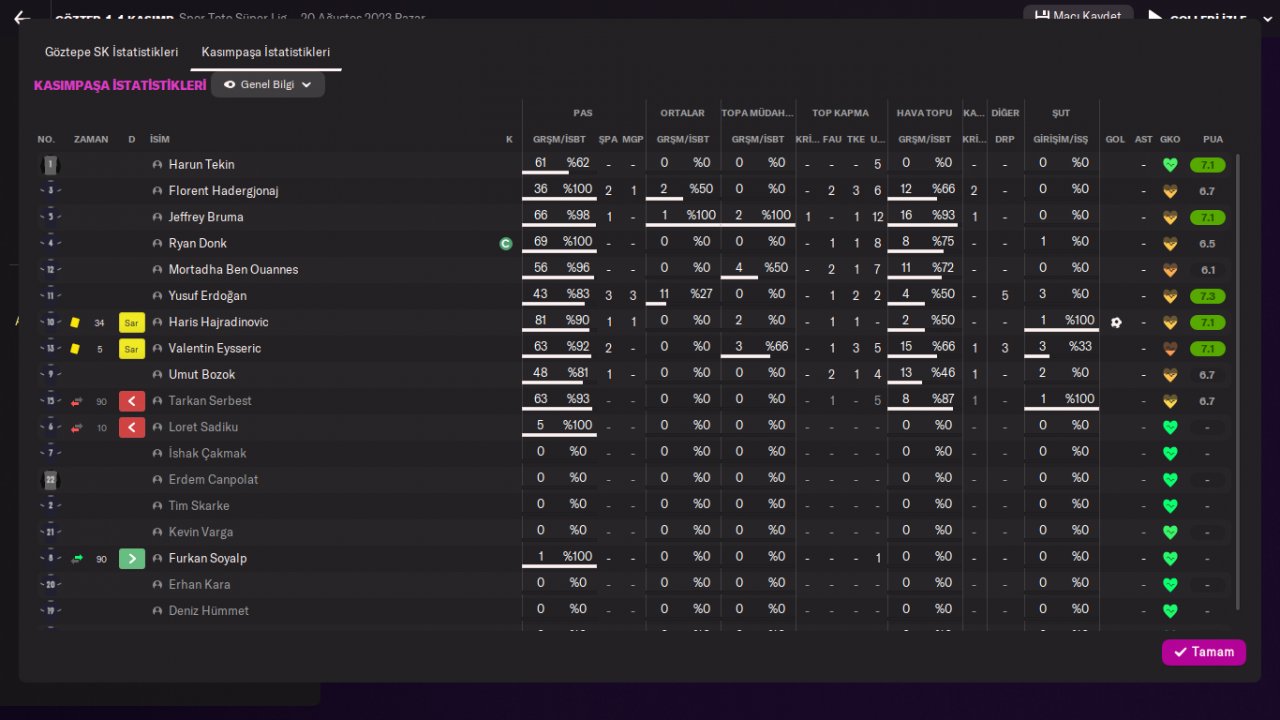Sort by the NO. column header
Image resolution: width=1280 pixels, height=720 pixels.
click(46, 139)
